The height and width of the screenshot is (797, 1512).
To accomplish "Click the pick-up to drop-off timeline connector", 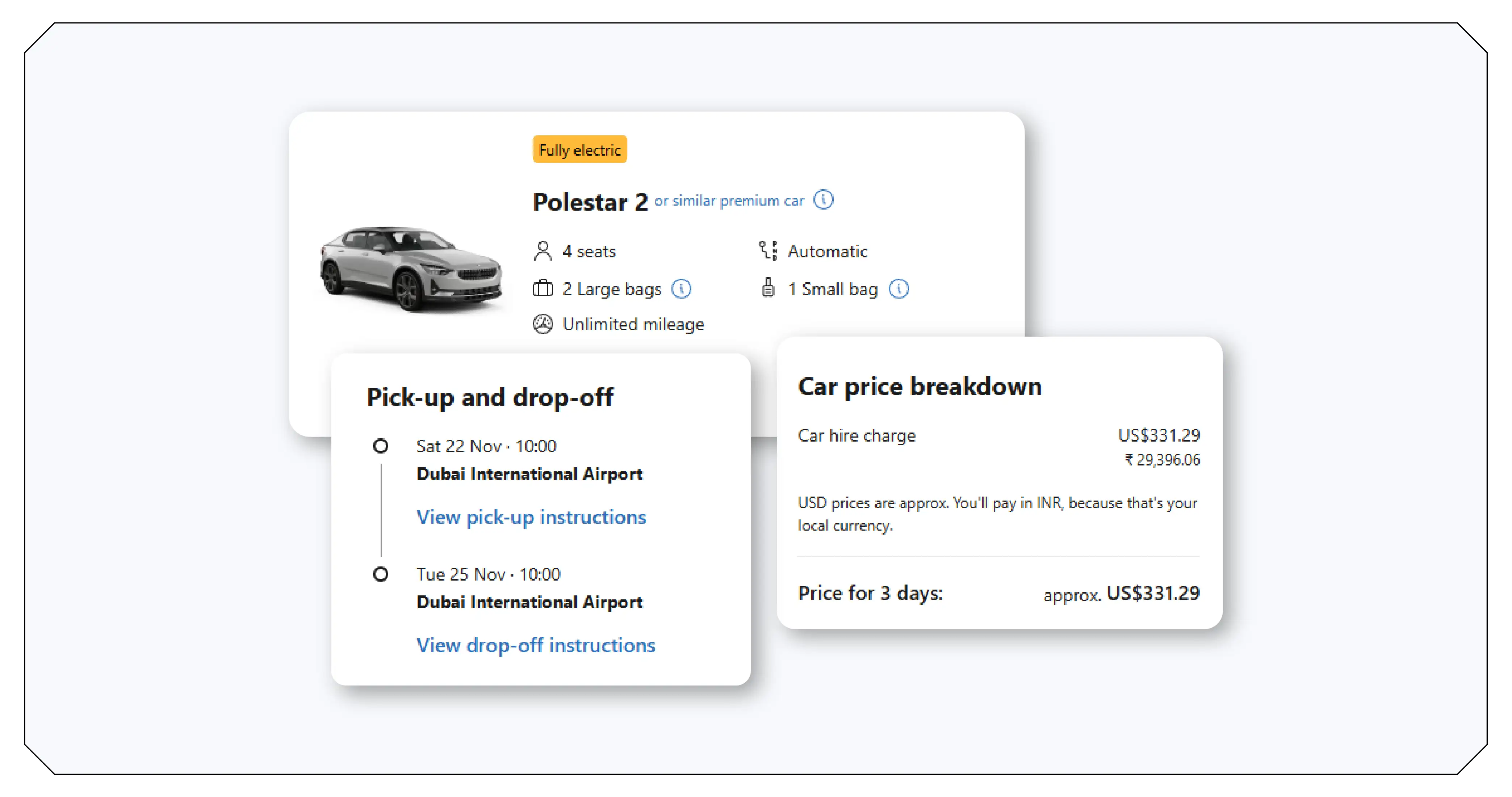I will [x=381, y=510].
